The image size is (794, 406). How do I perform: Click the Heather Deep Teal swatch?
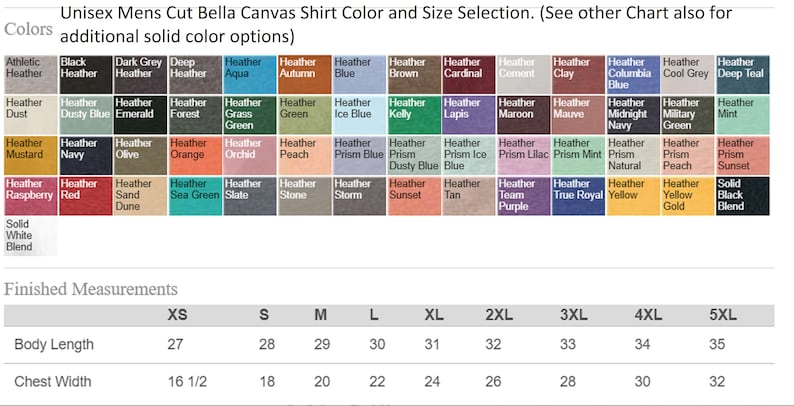click(743, 74)
